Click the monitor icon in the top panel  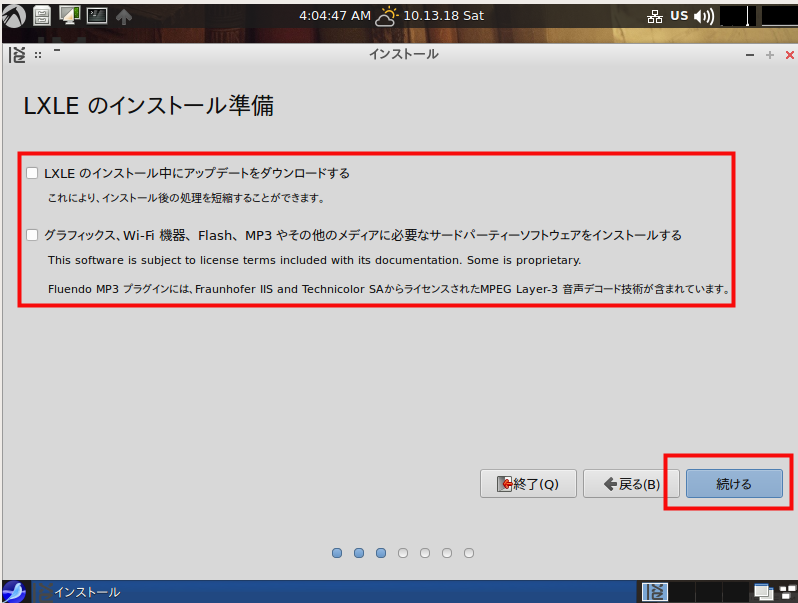tap(69, 15)
